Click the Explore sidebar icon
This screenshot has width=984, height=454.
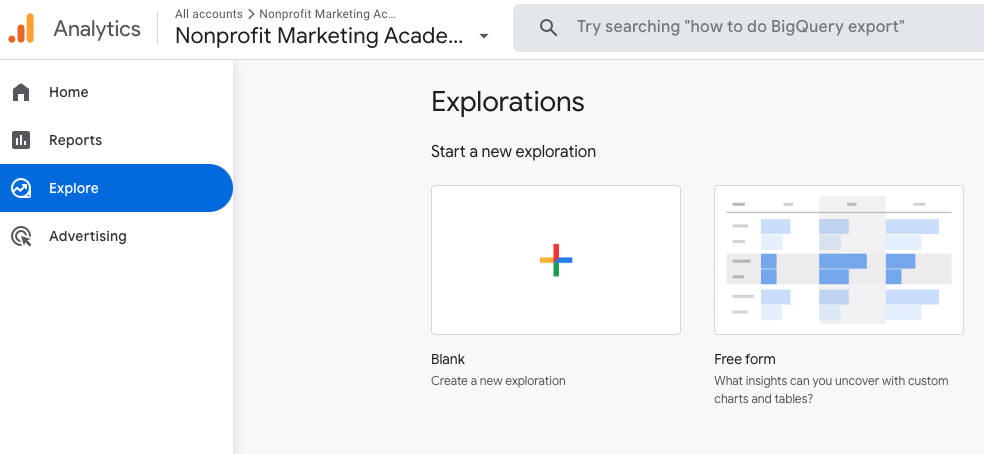(x=21, y=188)
